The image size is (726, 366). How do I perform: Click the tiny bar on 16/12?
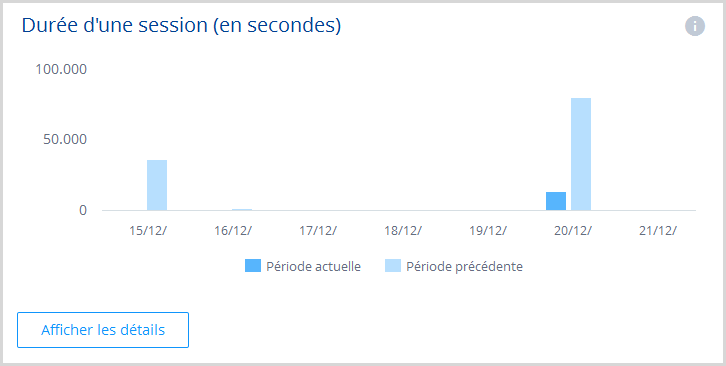pos(242,209)
